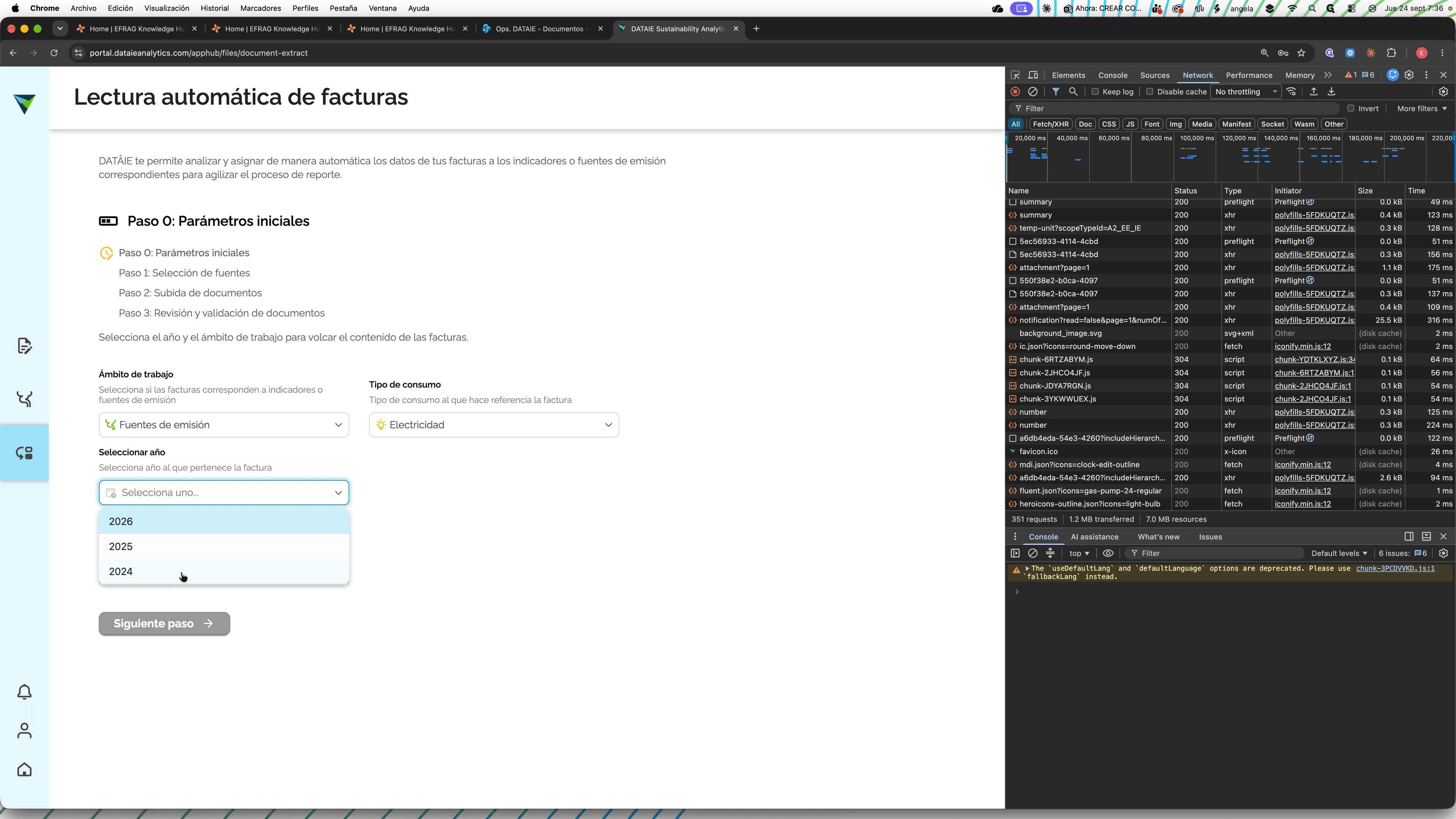Select the JS filter chip

1129,124
